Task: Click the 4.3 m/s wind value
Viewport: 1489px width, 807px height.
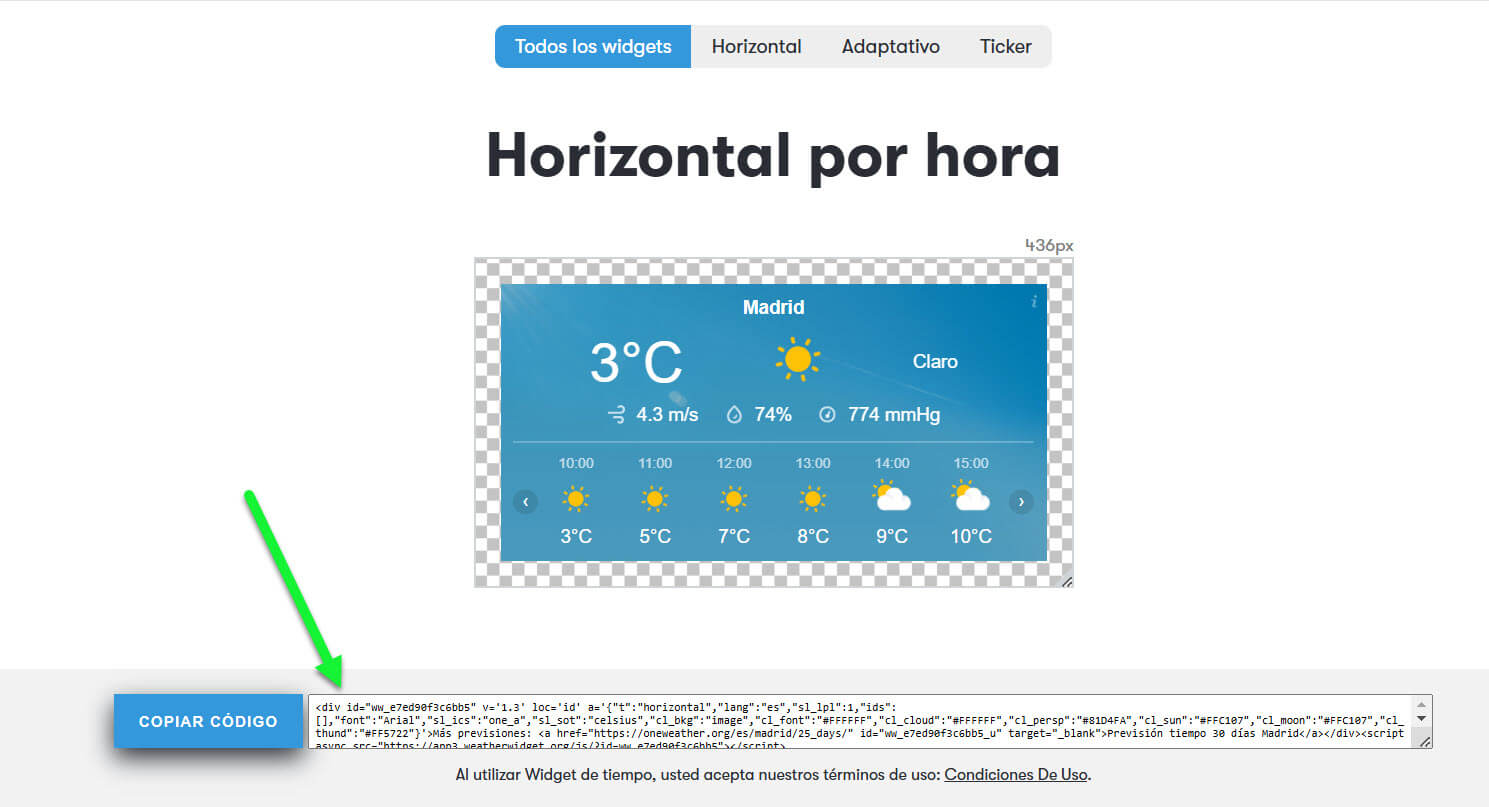Action: click(667, 414)
